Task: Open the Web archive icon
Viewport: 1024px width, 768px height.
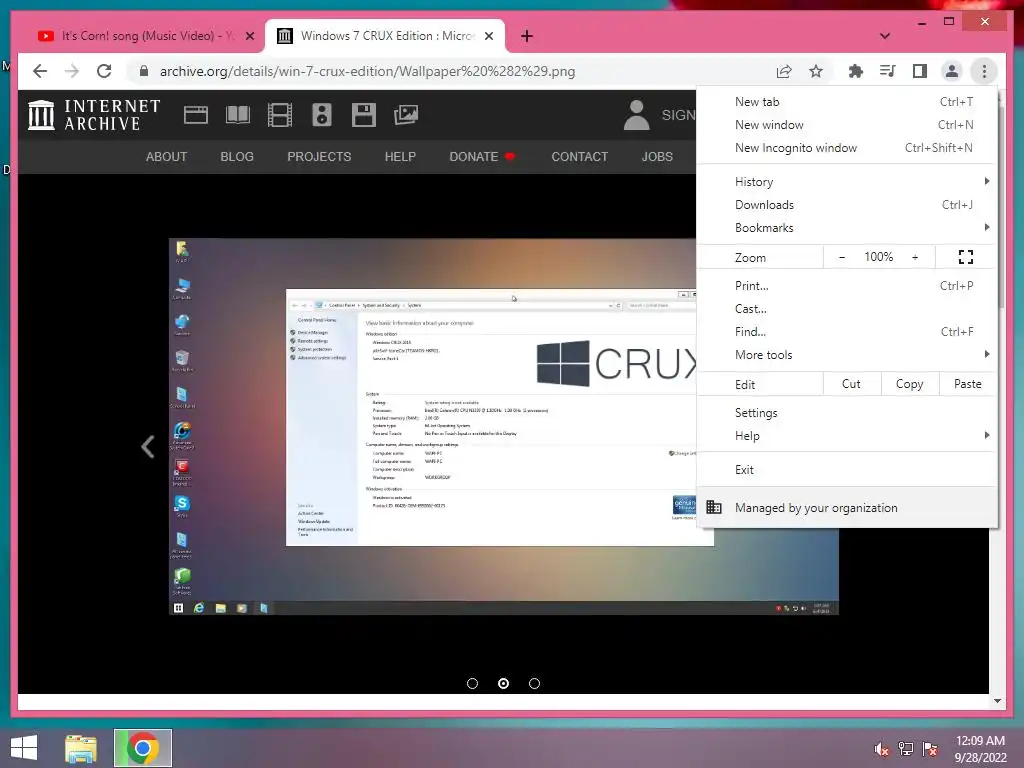Action: 195,115
